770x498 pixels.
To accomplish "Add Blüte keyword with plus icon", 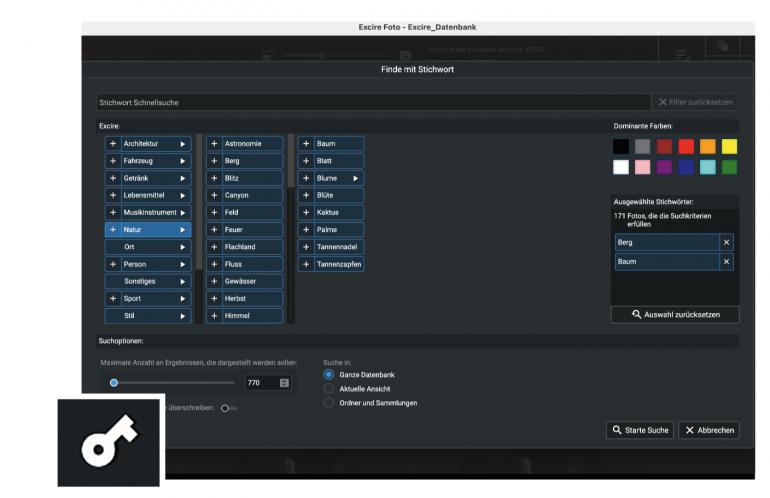I will 306,195.
